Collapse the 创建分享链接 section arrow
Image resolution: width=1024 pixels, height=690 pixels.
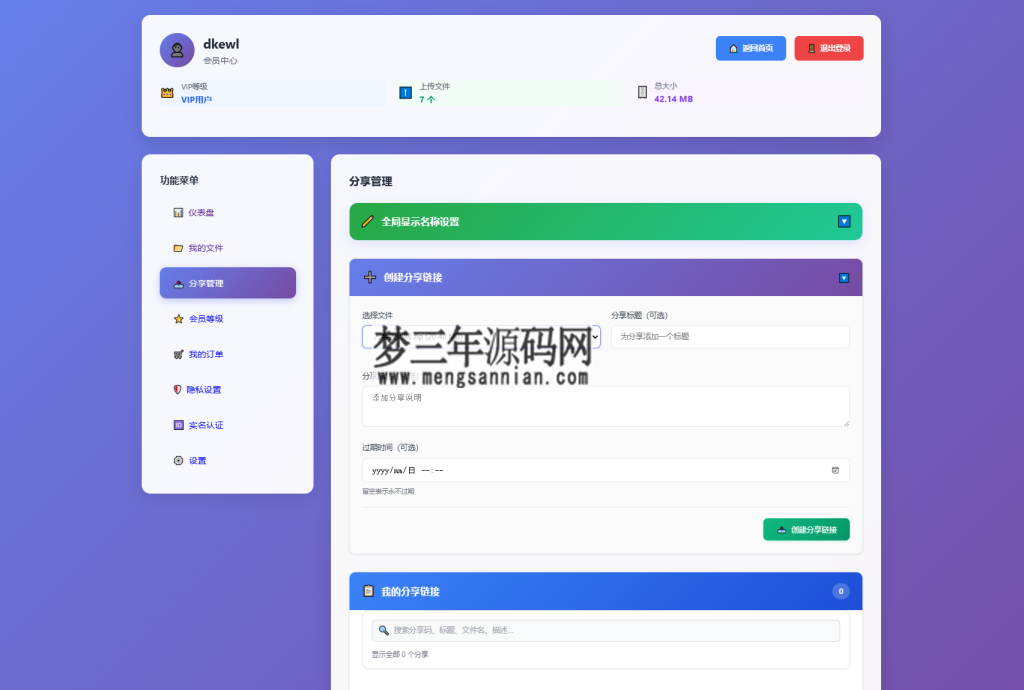[x=843, y=277]
